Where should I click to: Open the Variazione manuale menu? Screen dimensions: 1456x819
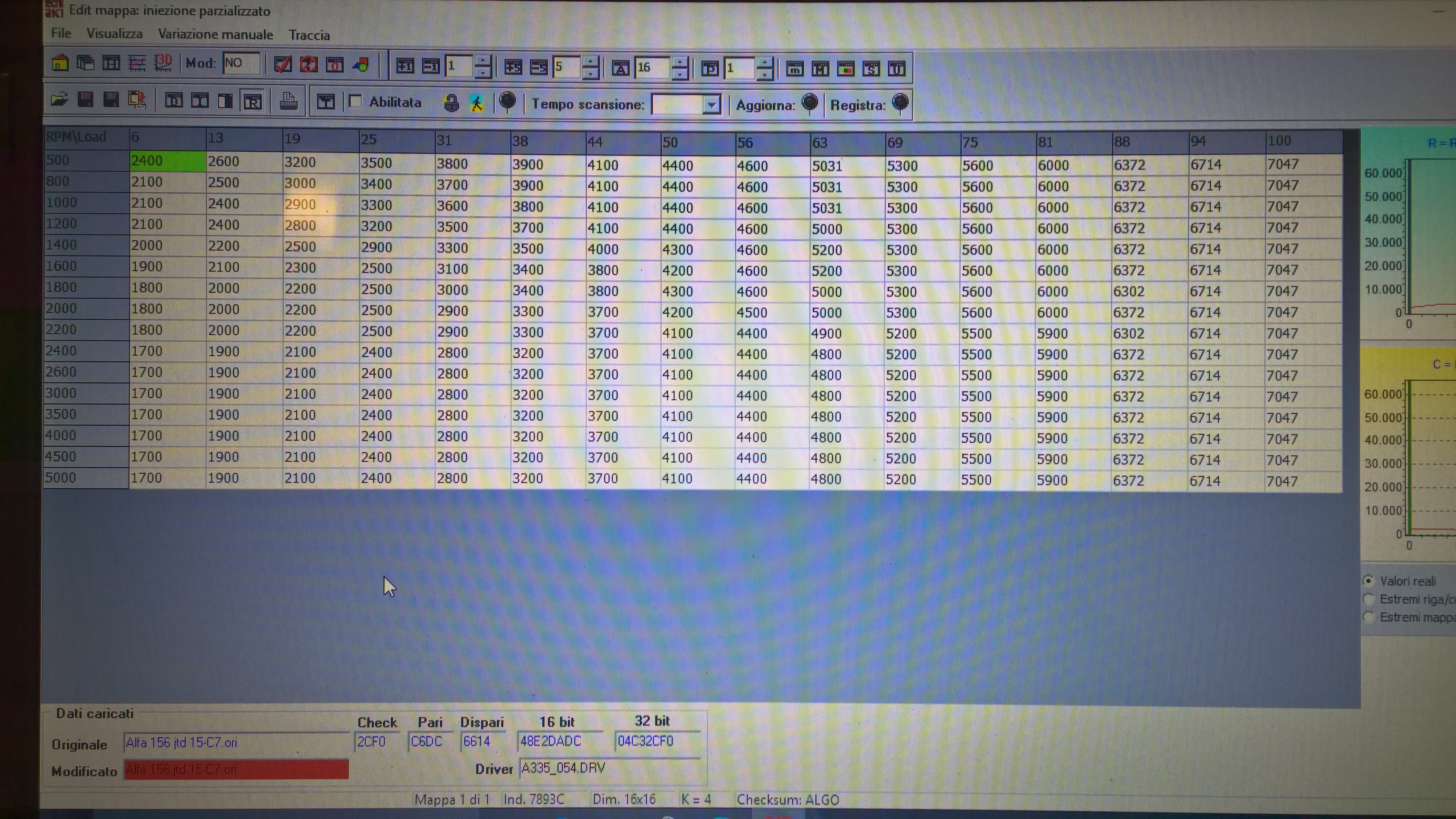tap(215, 34)
